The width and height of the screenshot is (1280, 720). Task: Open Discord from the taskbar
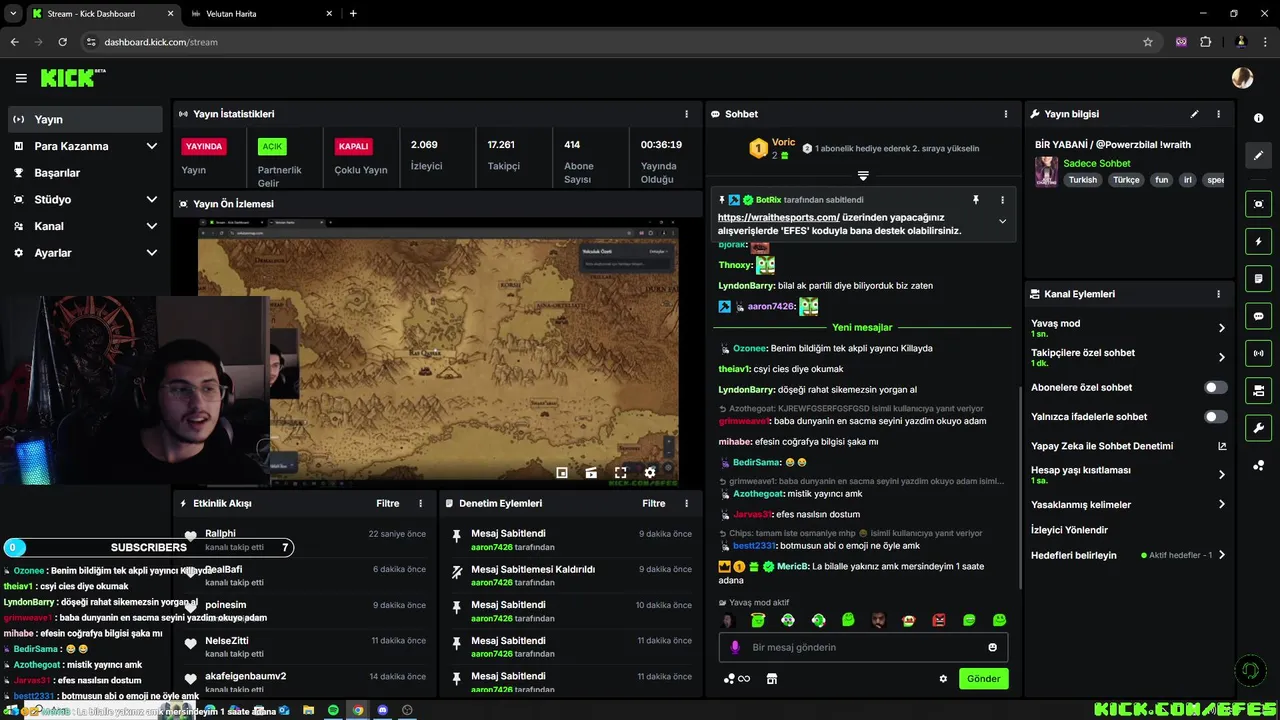[x=382, y=710]
